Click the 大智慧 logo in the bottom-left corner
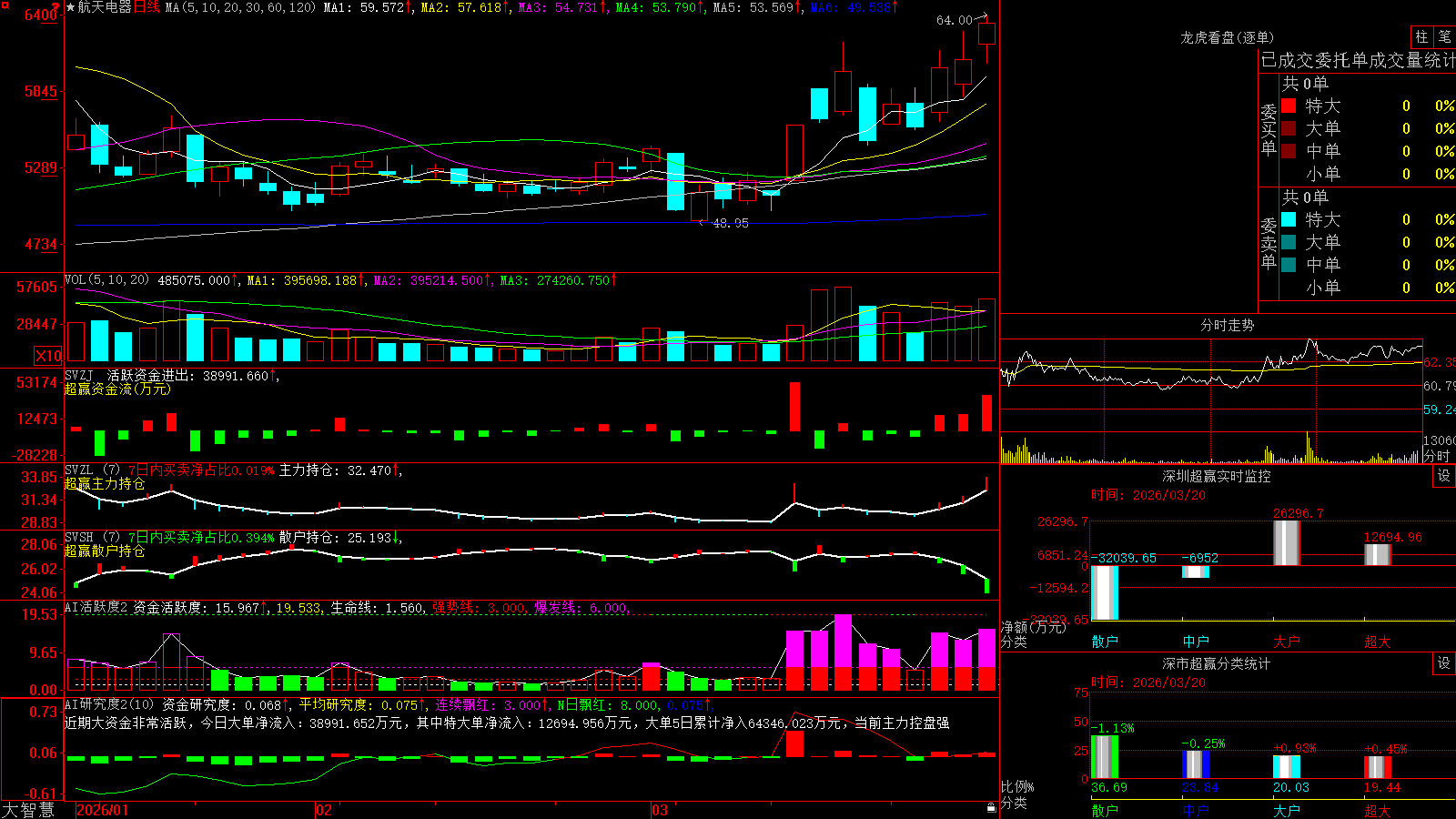Screen dimensions: 1456x819 pyautogui.click(x=28, y=810)
